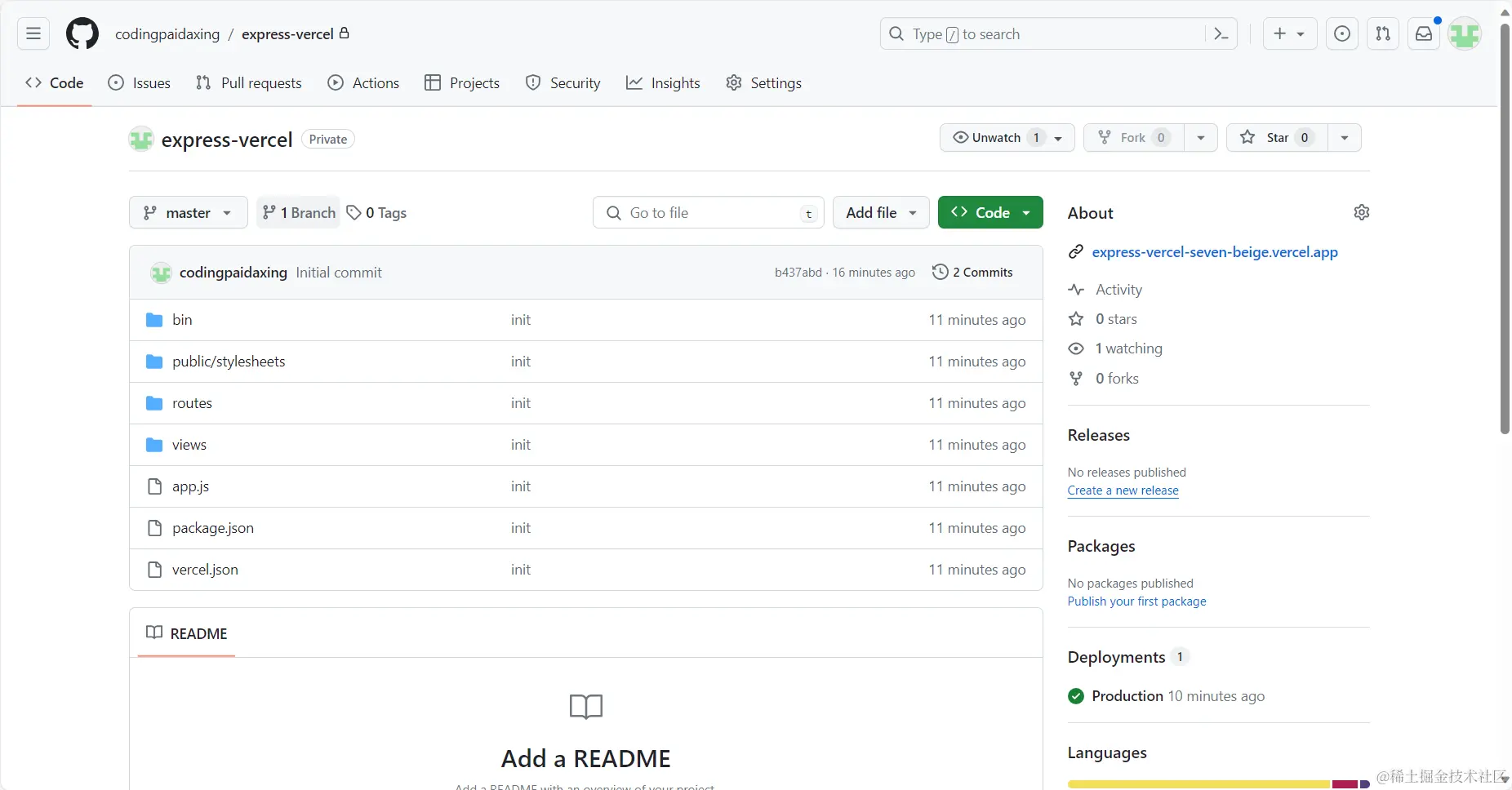Open the create new plus dropdown
Image resolution: width=1512 pixels, height=790 pixels.
click(1290, 33)
